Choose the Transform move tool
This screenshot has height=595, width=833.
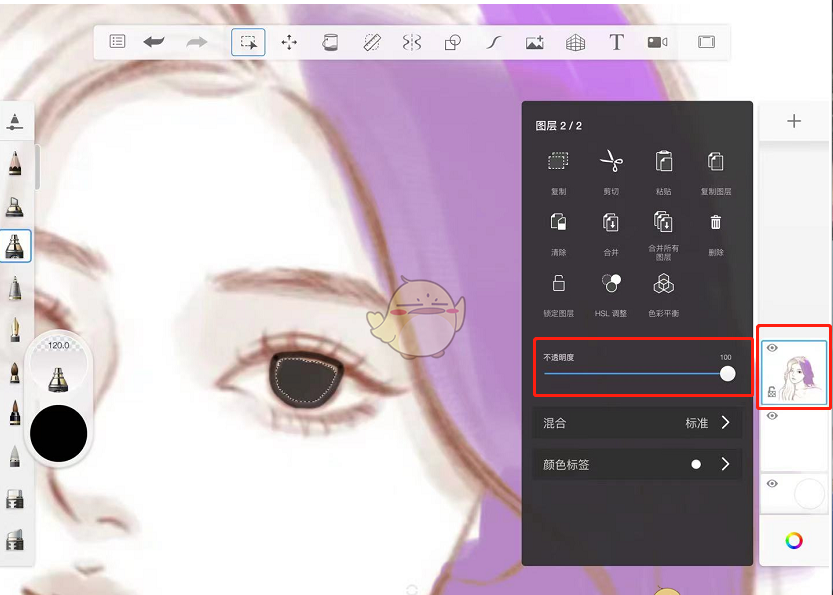pyautogui.click(x=289, y=42)
